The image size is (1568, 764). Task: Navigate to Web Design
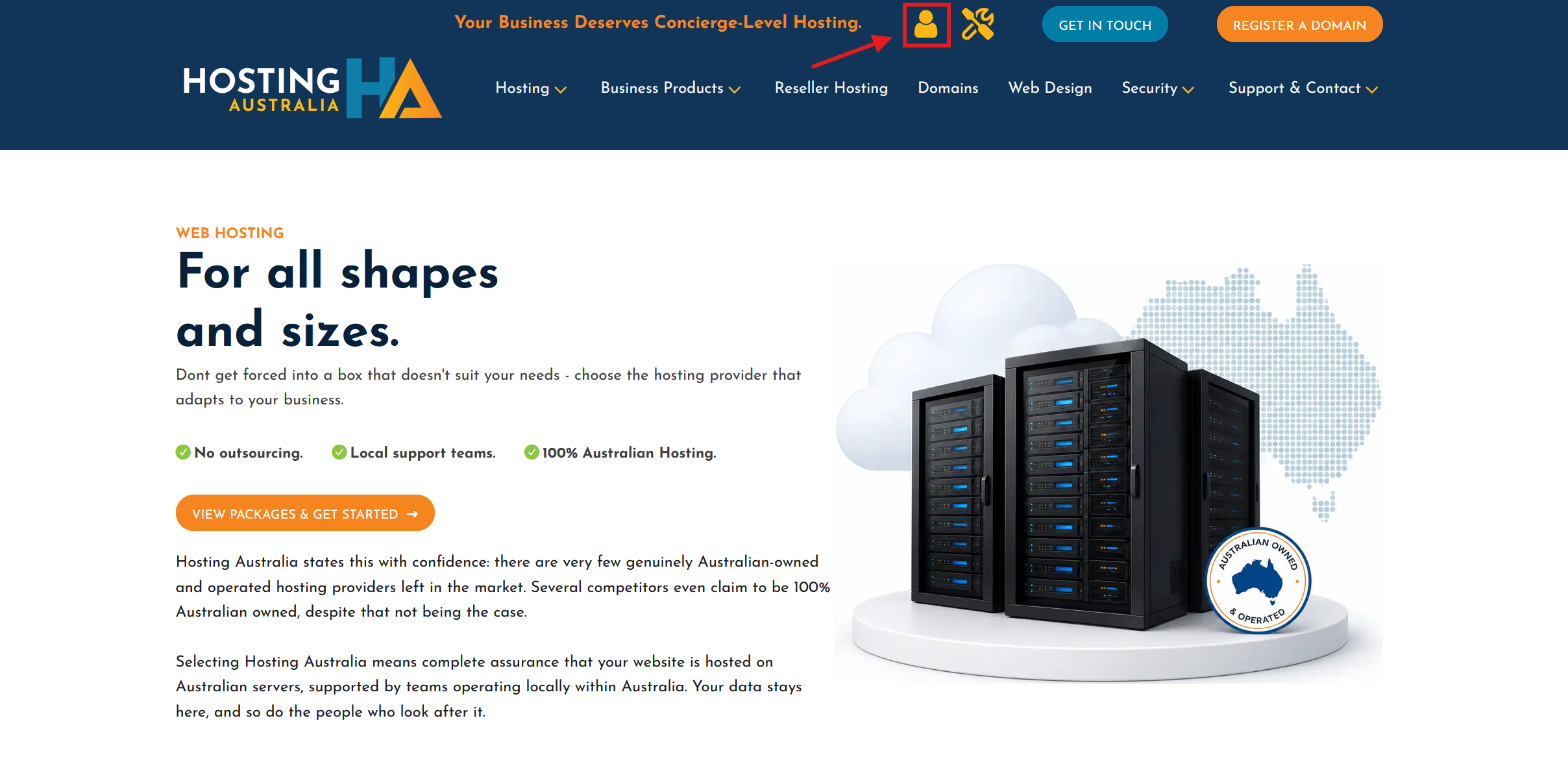tap(1050, 88)
